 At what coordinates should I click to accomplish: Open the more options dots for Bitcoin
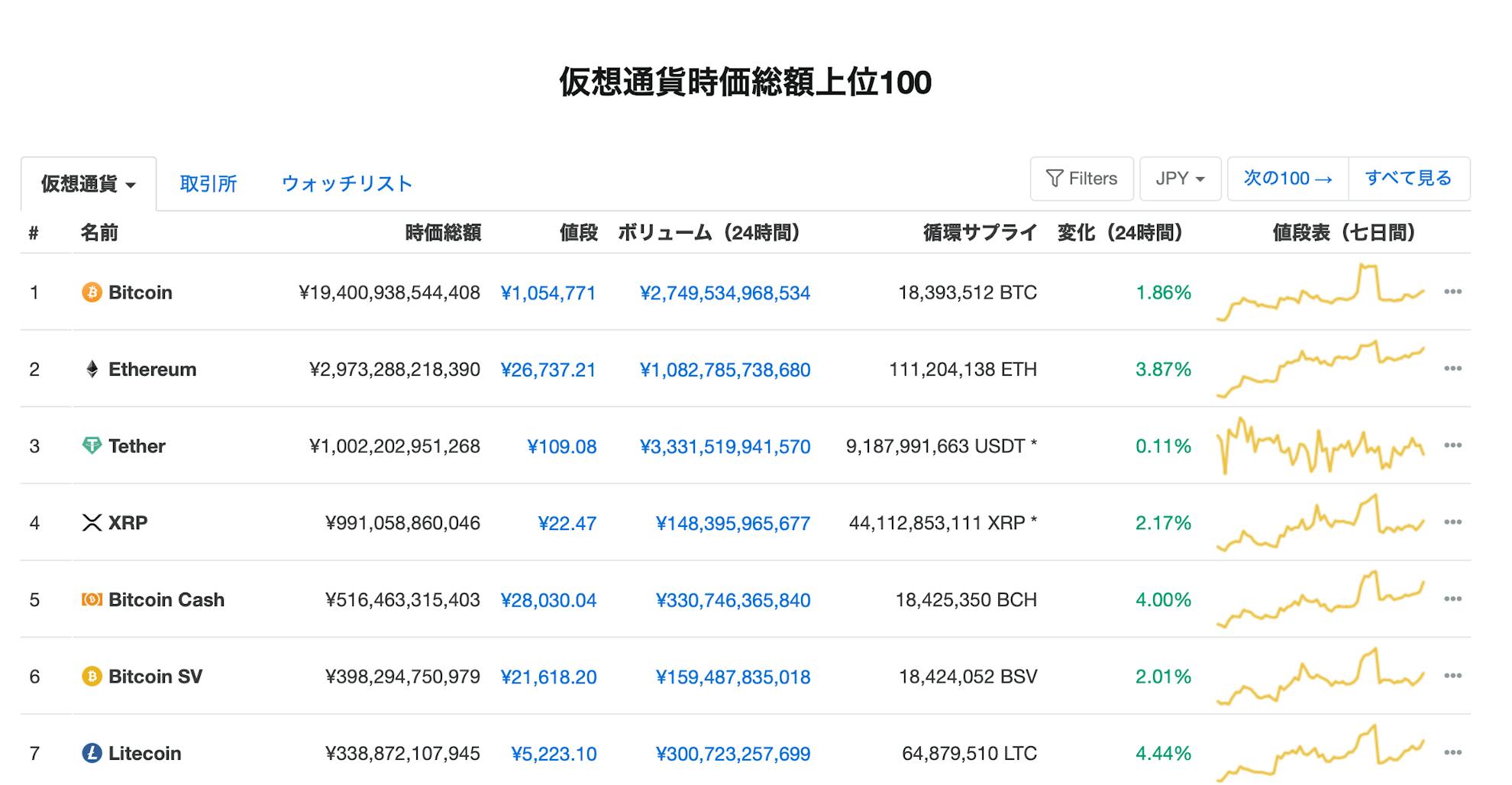point(1452,292)
